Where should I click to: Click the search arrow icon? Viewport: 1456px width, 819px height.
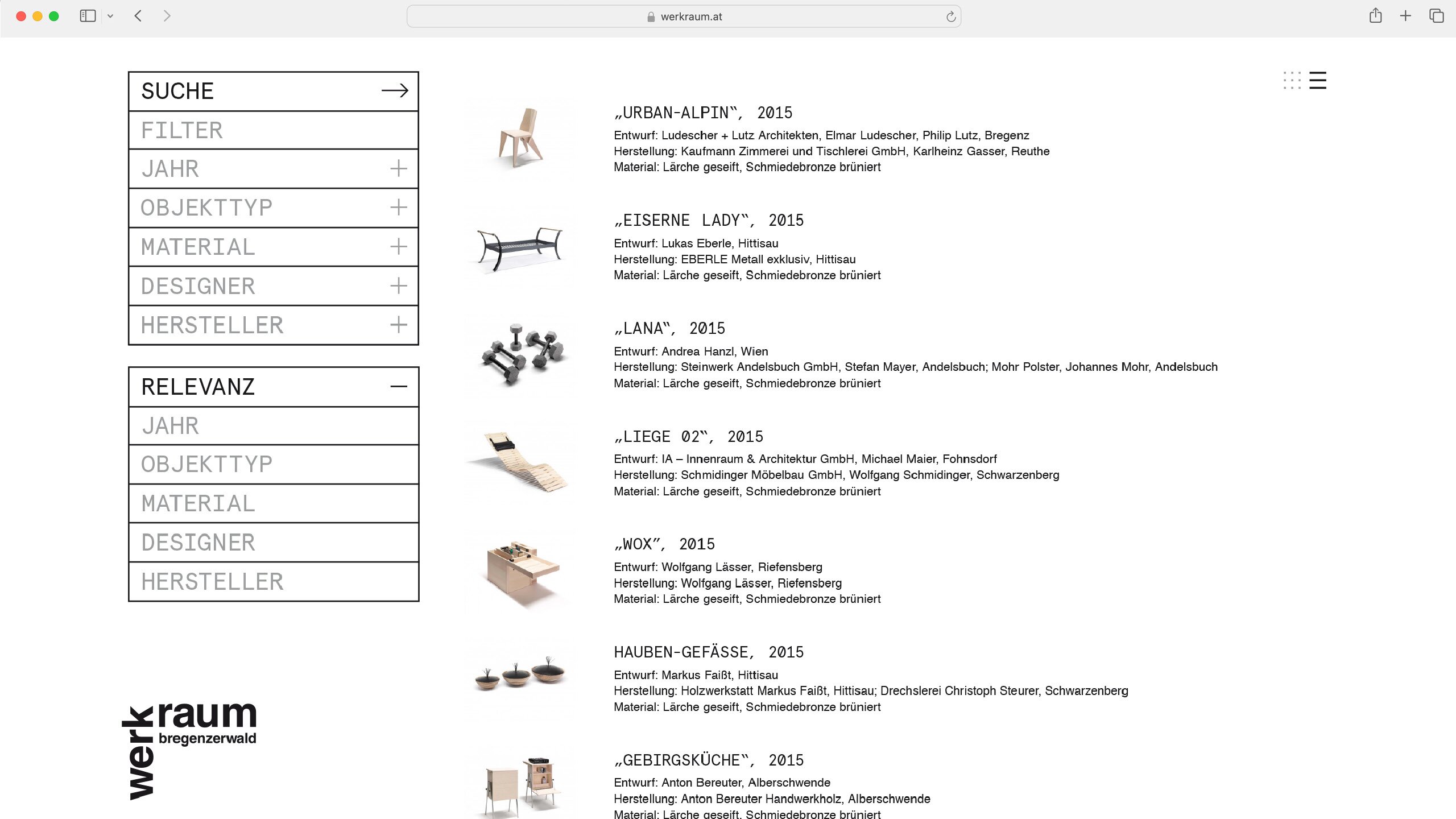(395, 90)
